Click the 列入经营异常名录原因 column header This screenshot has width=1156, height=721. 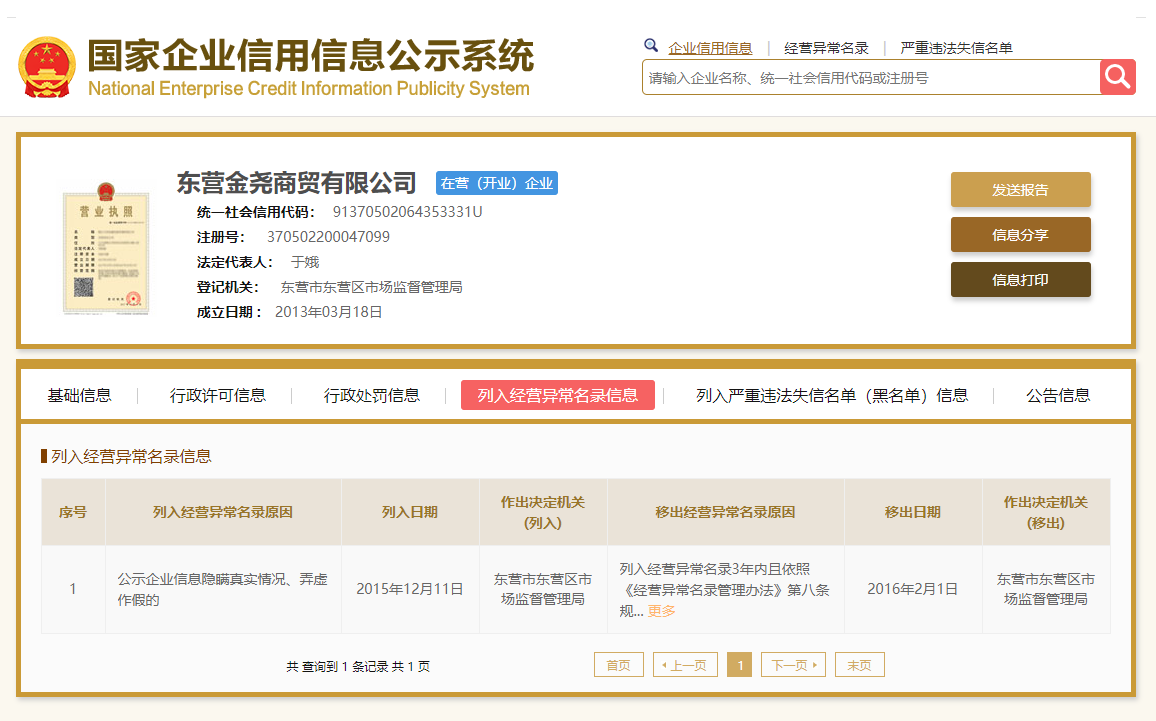tap(223, 512)
